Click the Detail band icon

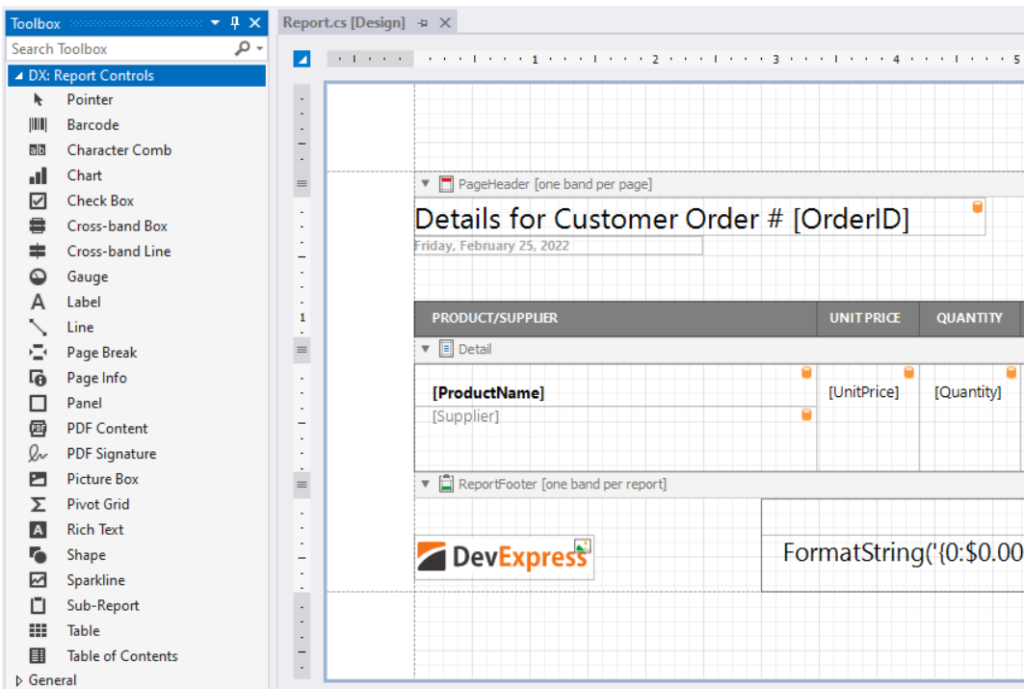click(x=446, y=349)
